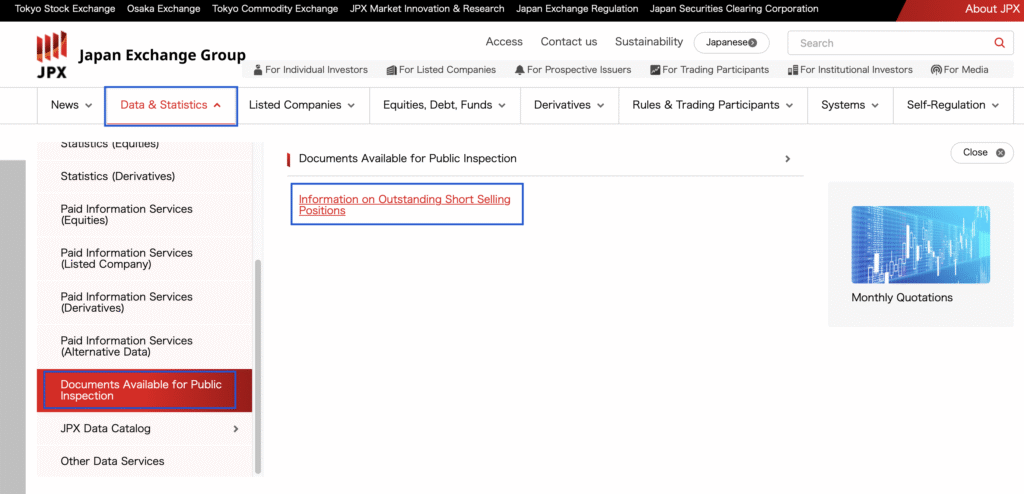Go to the Sustainability page link

coord(648,42)
